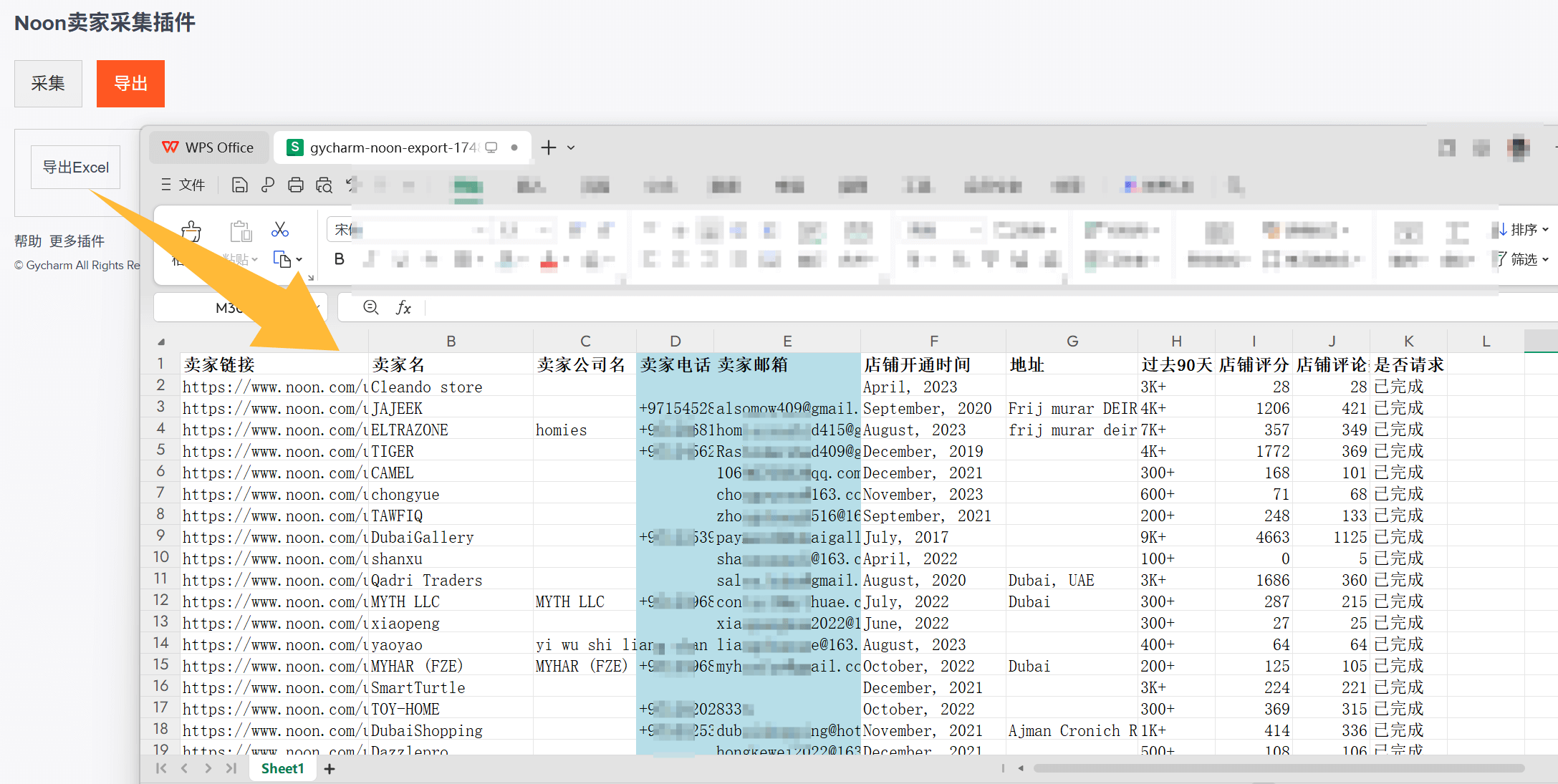Add a new sheet with plus icon
The image size is (1558, 784).
pyautogui.click(x=330, y=769)
